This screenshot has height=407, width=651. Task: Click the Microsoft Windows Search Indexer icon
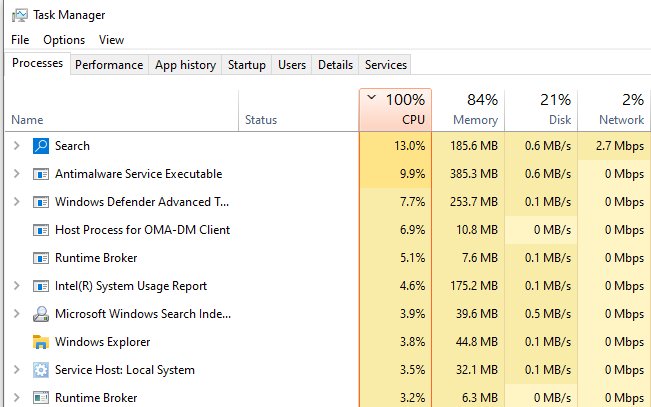(41, 314)
